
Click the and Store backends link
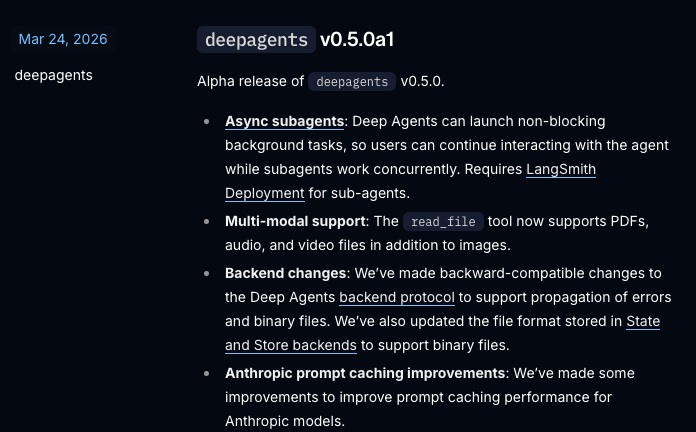(x=291, y=345)
